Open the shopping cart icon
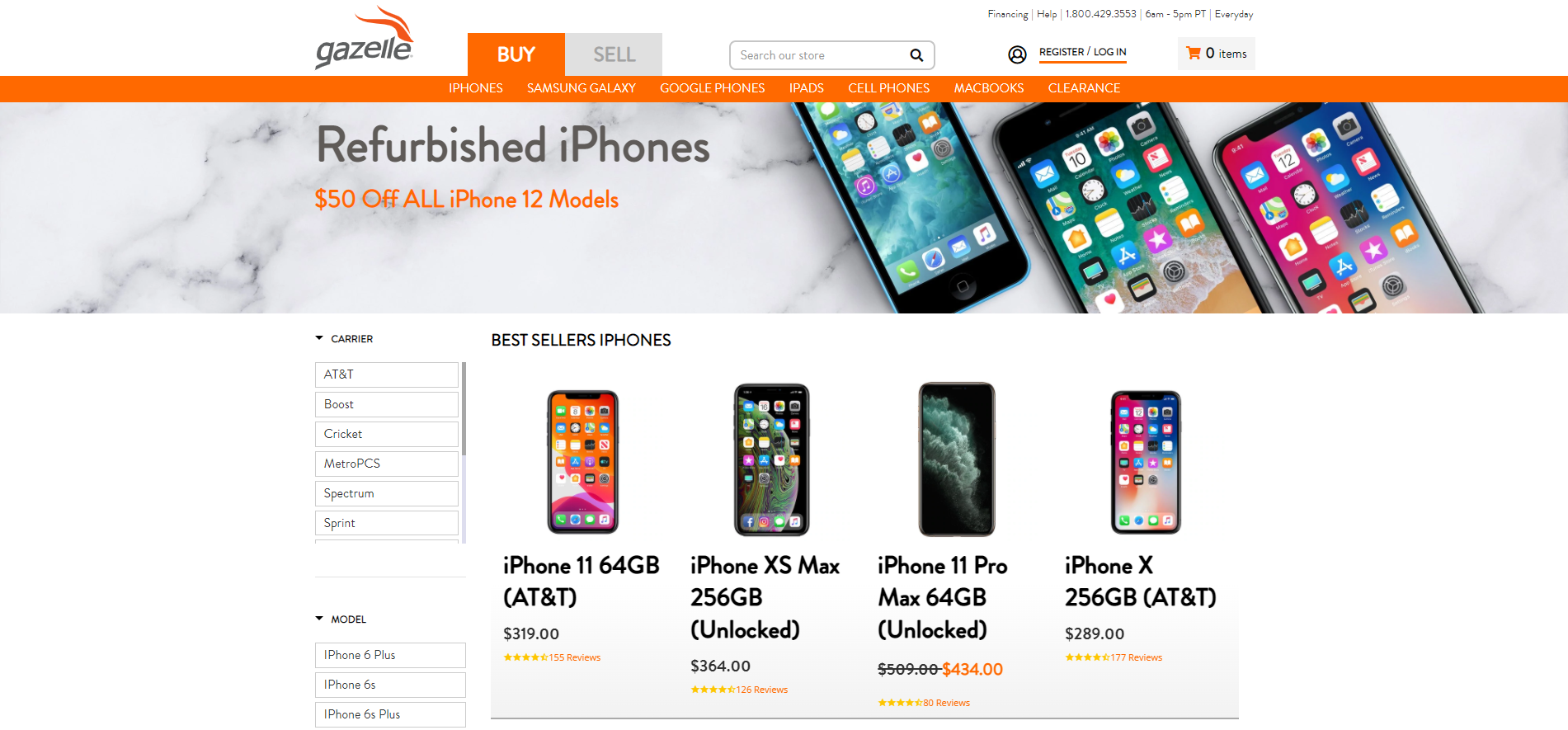Image resolution: width=1568 pixels, height=730 pixels. pyautogui.click(x=1193, y=53)
